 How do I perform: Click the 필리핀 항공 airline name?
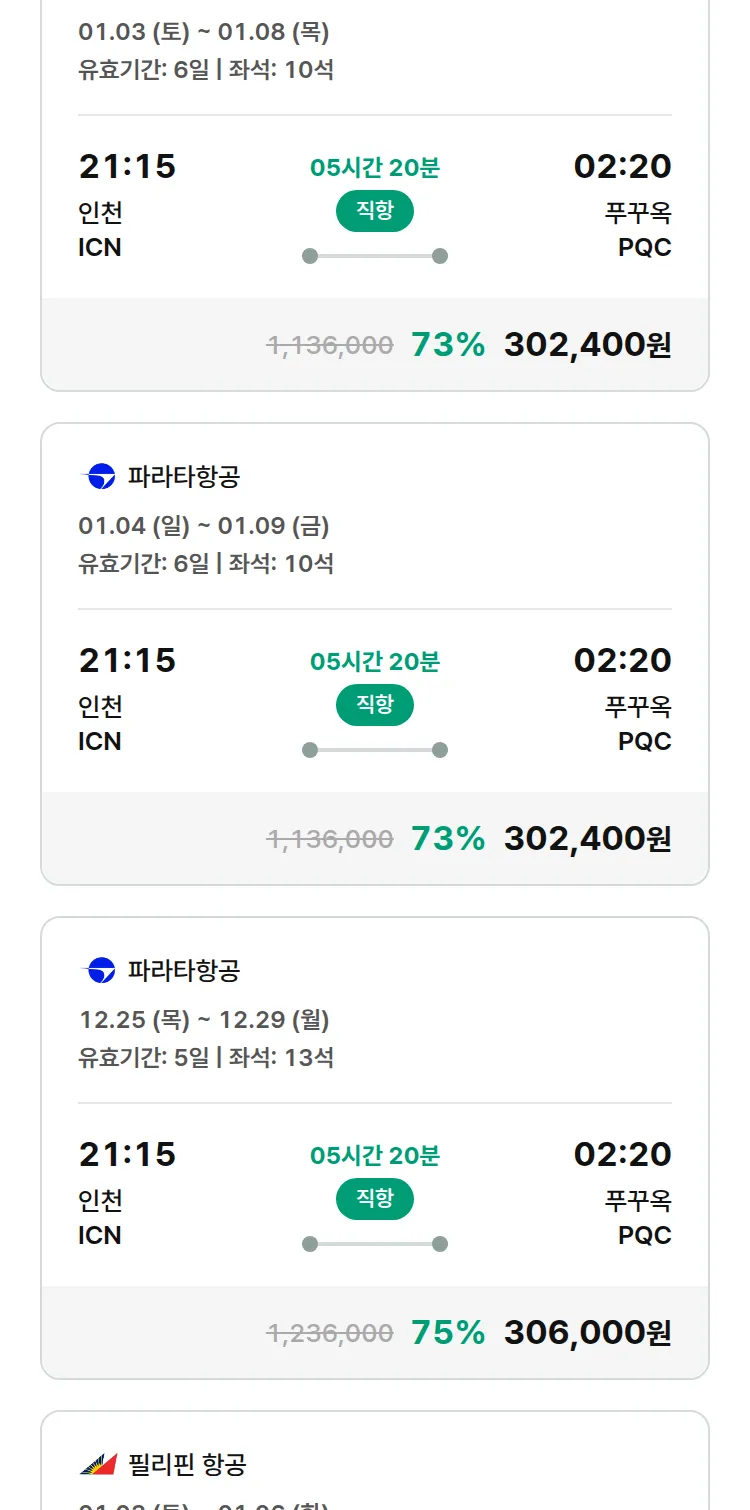point(187,1465)
